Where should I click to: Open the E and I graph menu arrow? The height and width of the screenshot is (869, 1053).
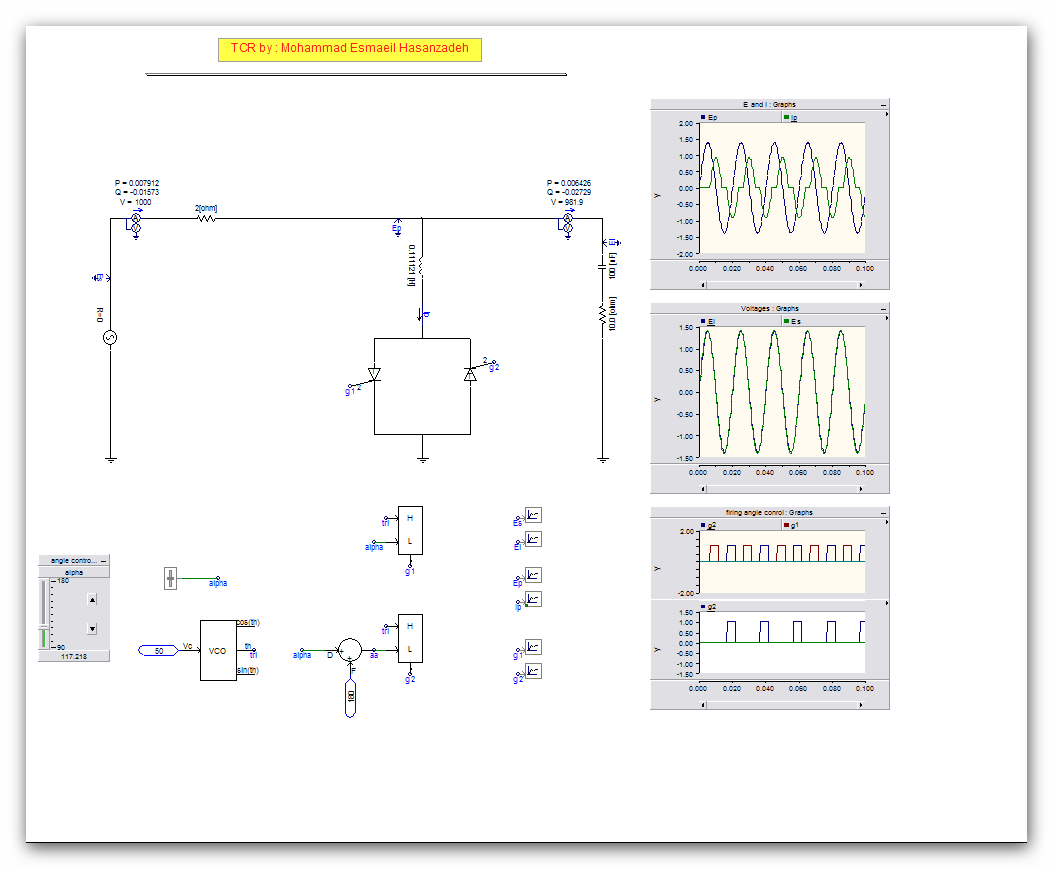[x=886, y=115]
